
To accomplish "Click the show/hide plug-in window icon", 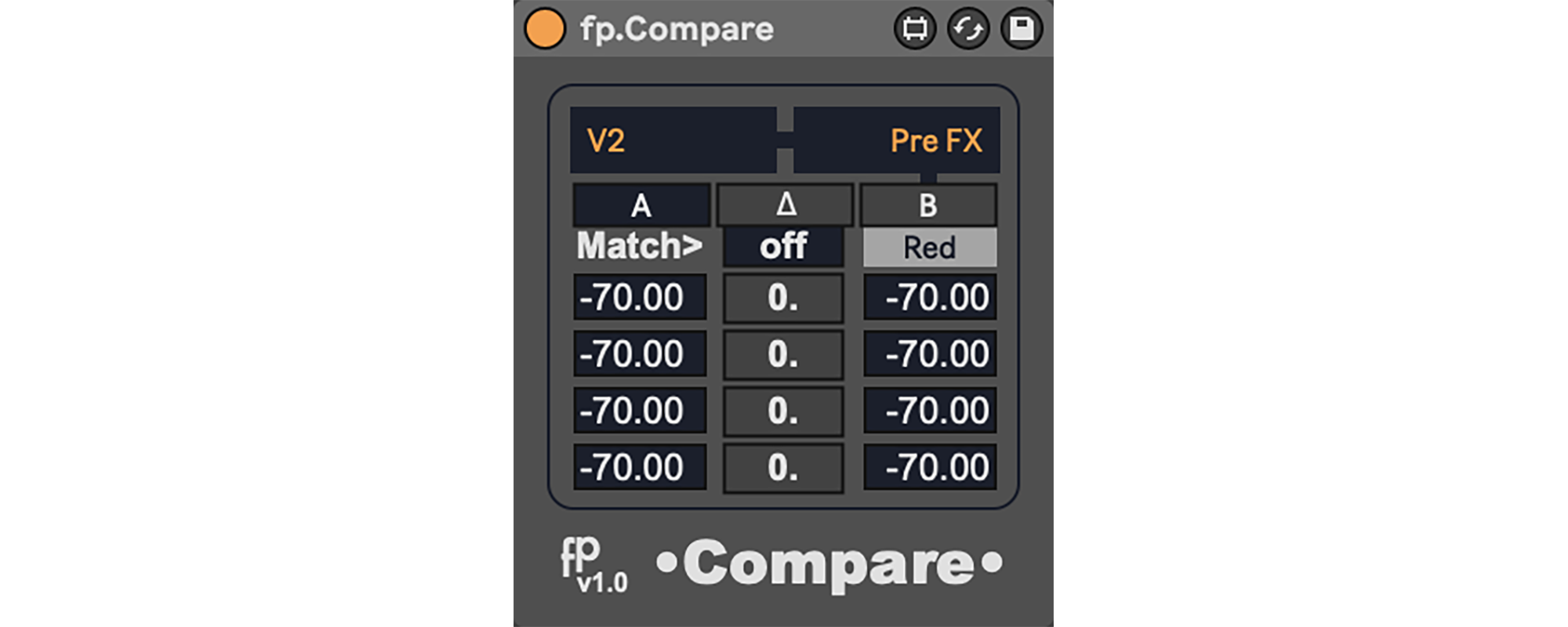I will [914, 29].
